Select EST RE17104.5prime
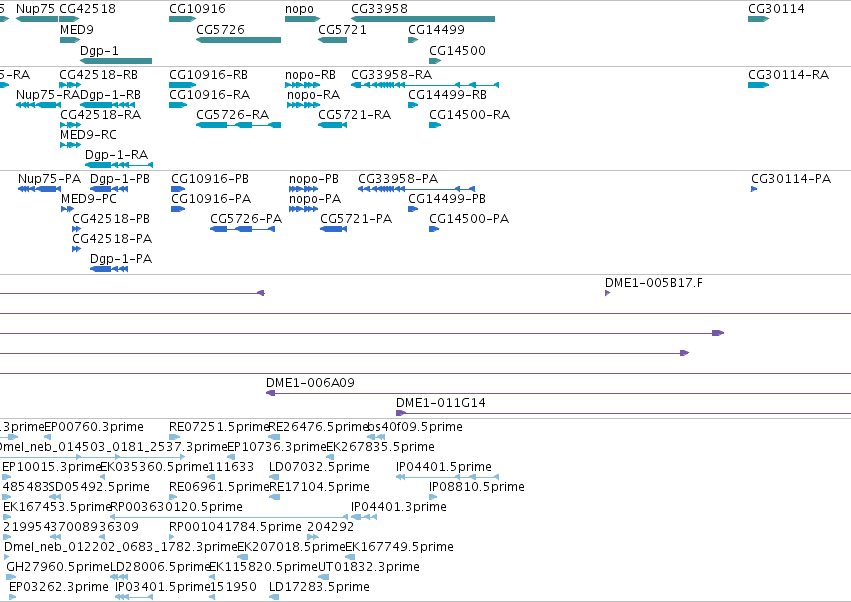The width and height of the screenshot is (851, 602). pos(319,487)
